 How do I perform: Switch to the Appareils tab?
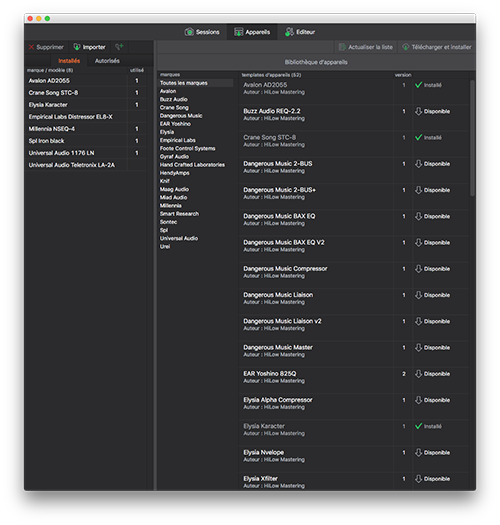[x=252, y=32]
